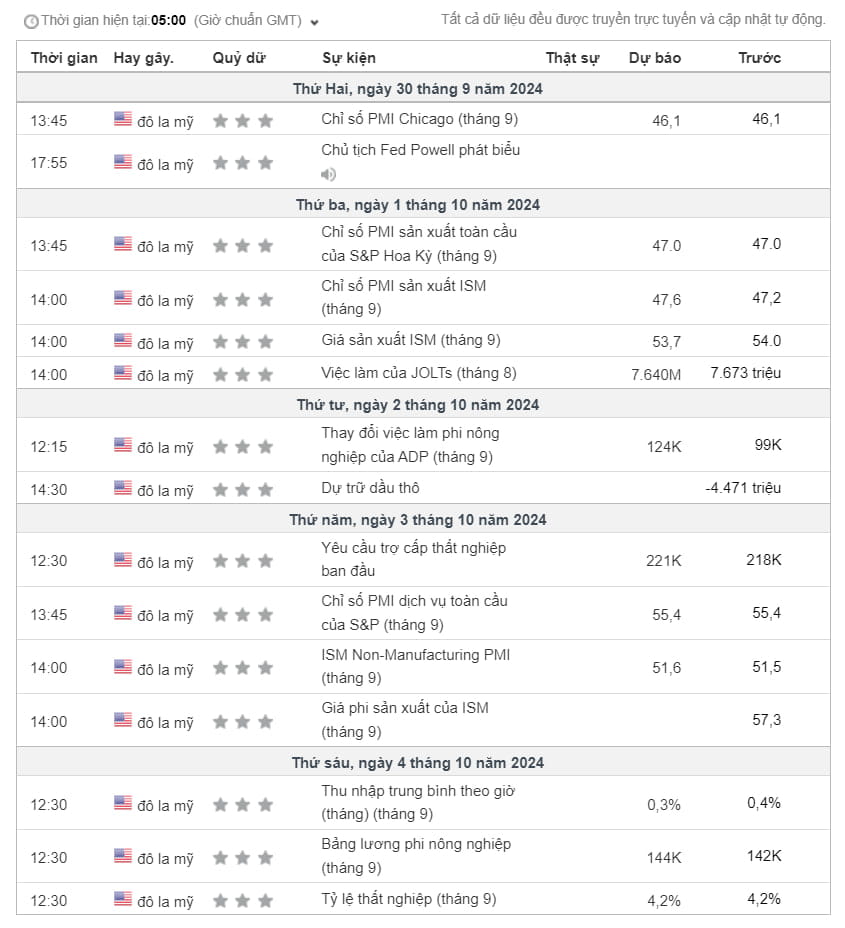Viewport: 845px width, 928px height.
Task: Click the Dự báo column header
Action: pos(655,58)
